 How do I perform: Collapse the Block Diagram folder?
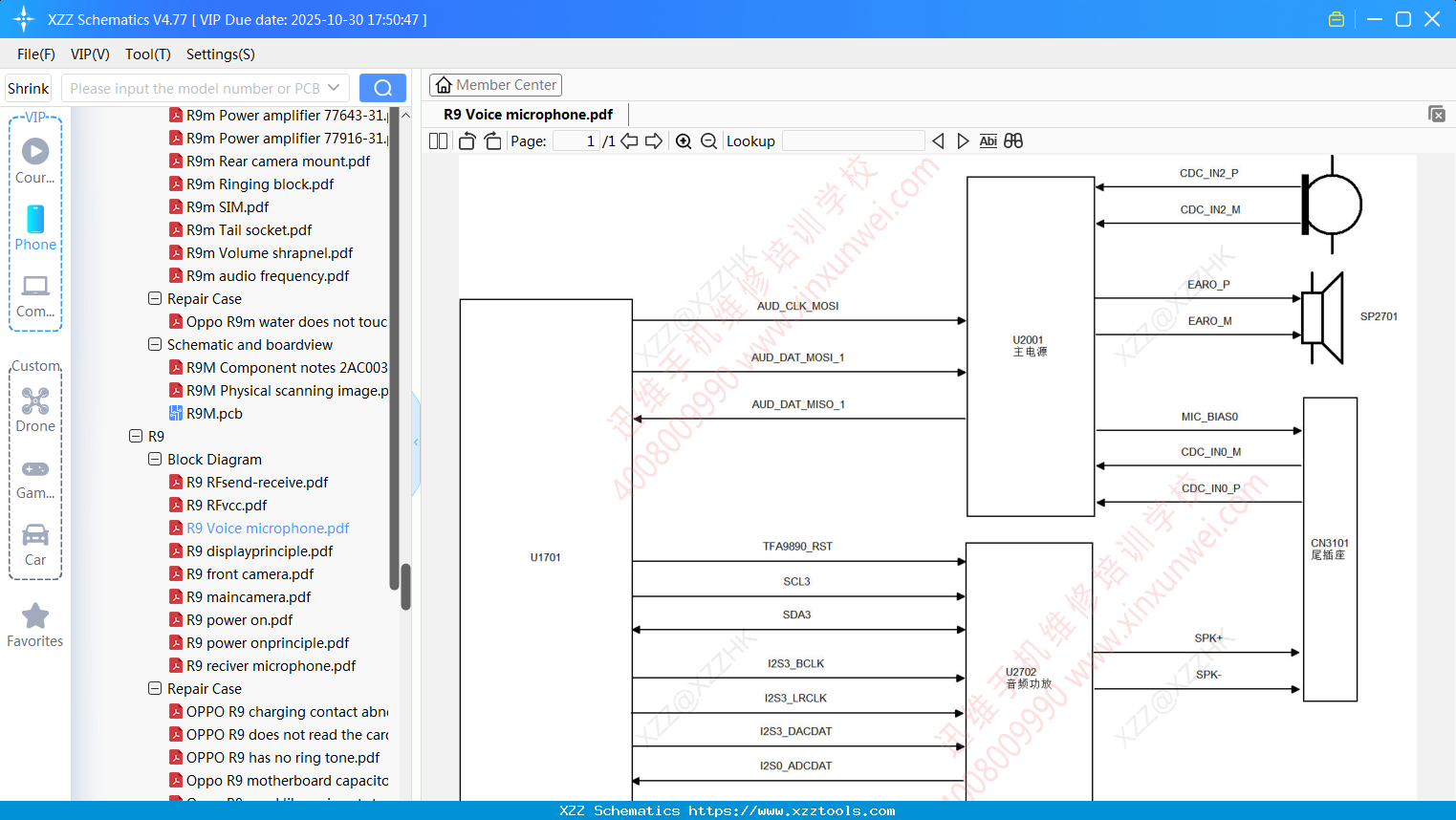[x=155, y=459]
